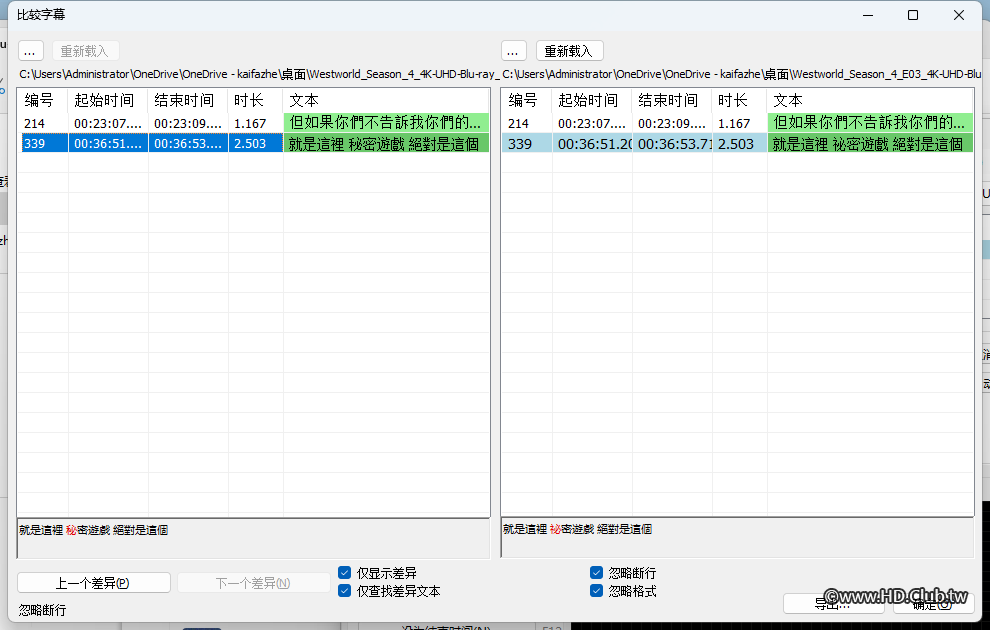Toggle 仅显示差异 checkbox
990x630 pixels.
[x=345, y=573]
